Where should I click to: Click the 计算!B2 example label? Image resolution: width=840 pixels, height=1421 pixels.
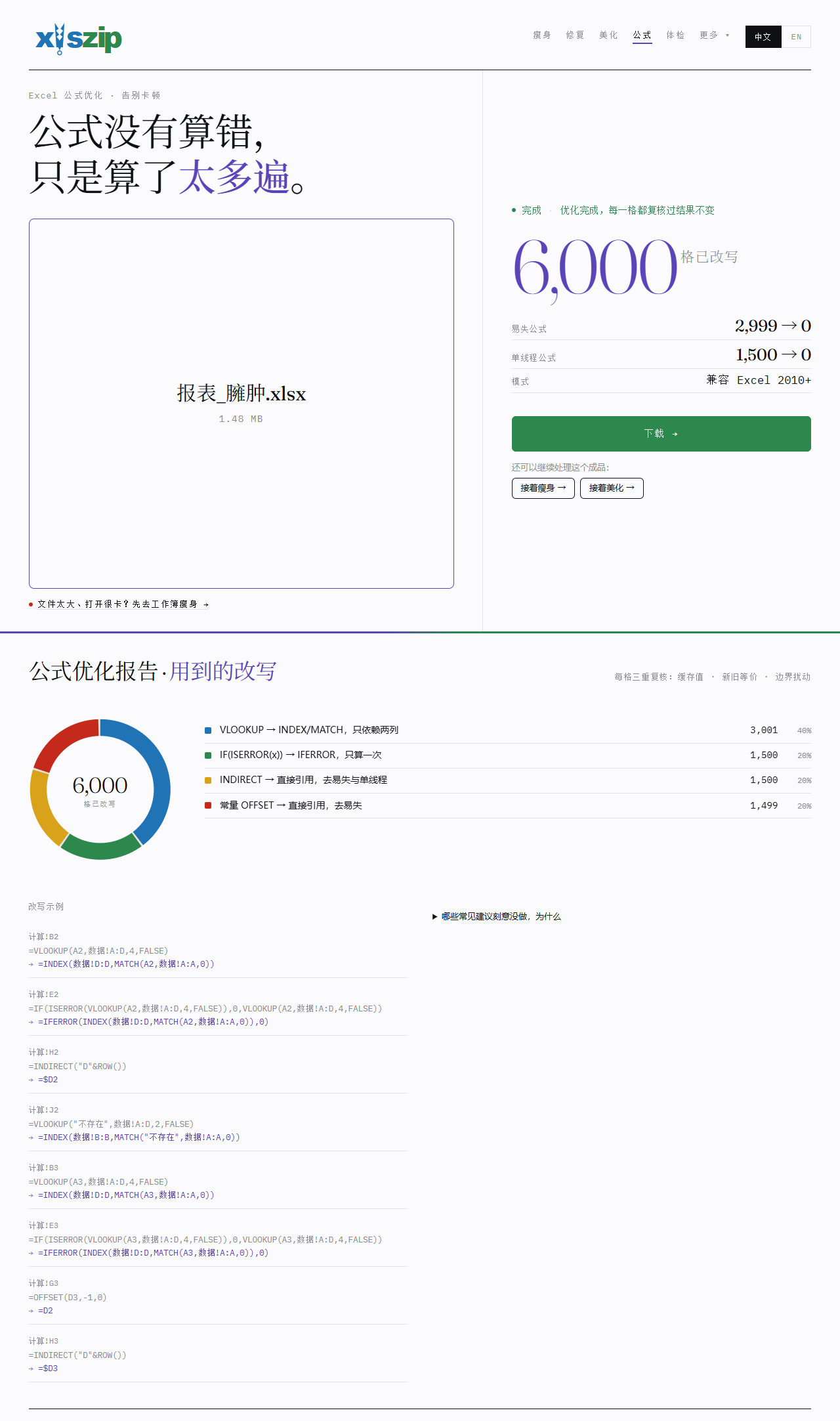pyautogui.click(x=43, y=937)
